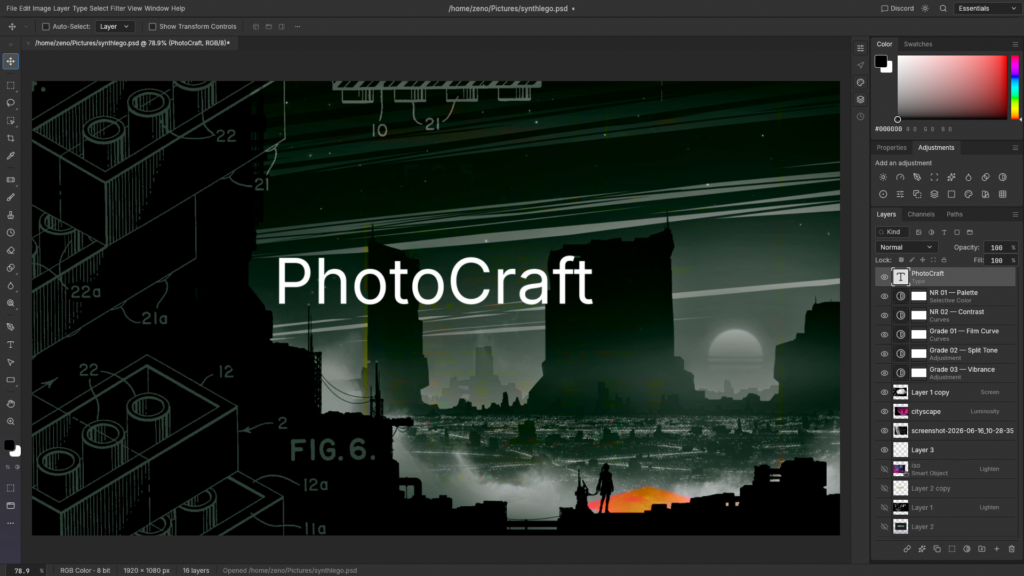The width and height of the screenshot is (1024, 576).
Task: Hide the PhotoCraft text layer
Action: point(884,277)
